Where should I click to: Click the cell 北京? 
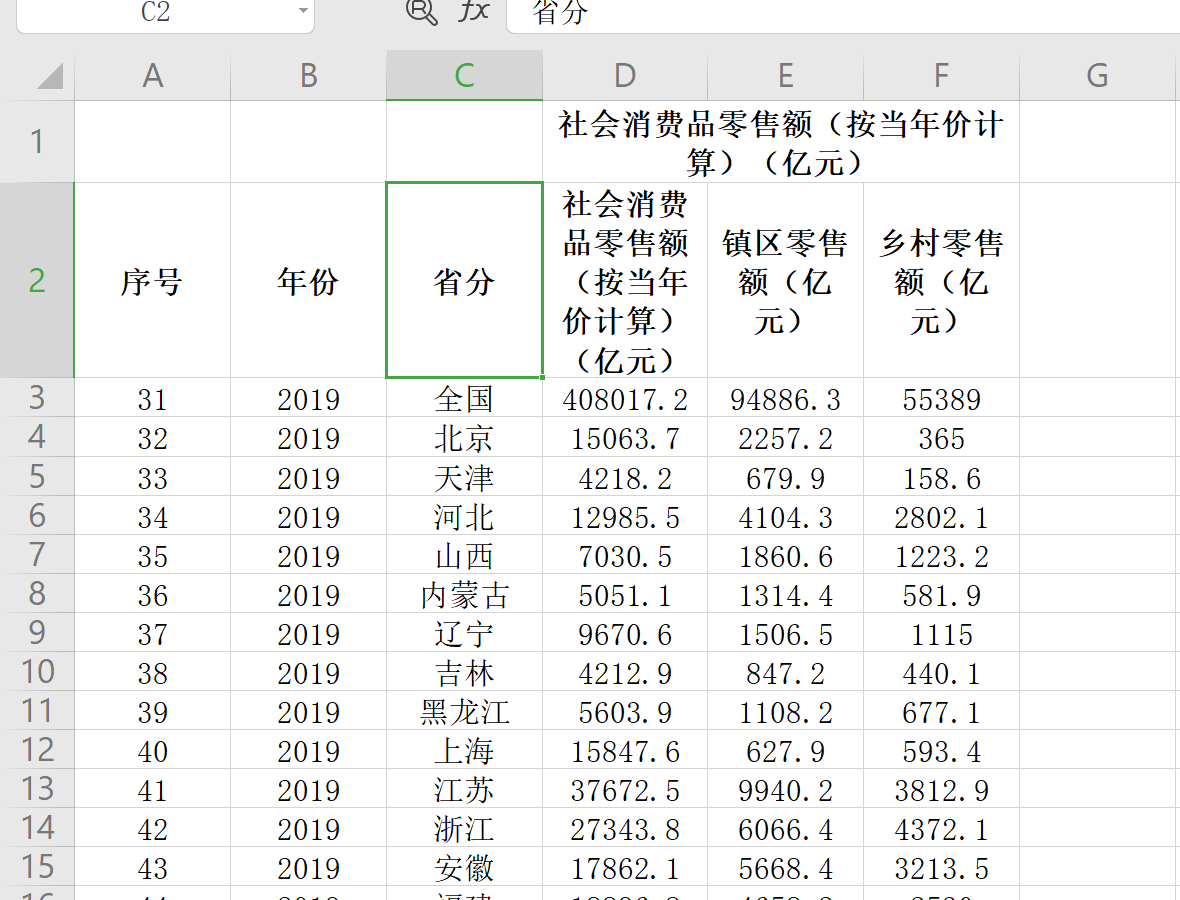pos(464,437)
